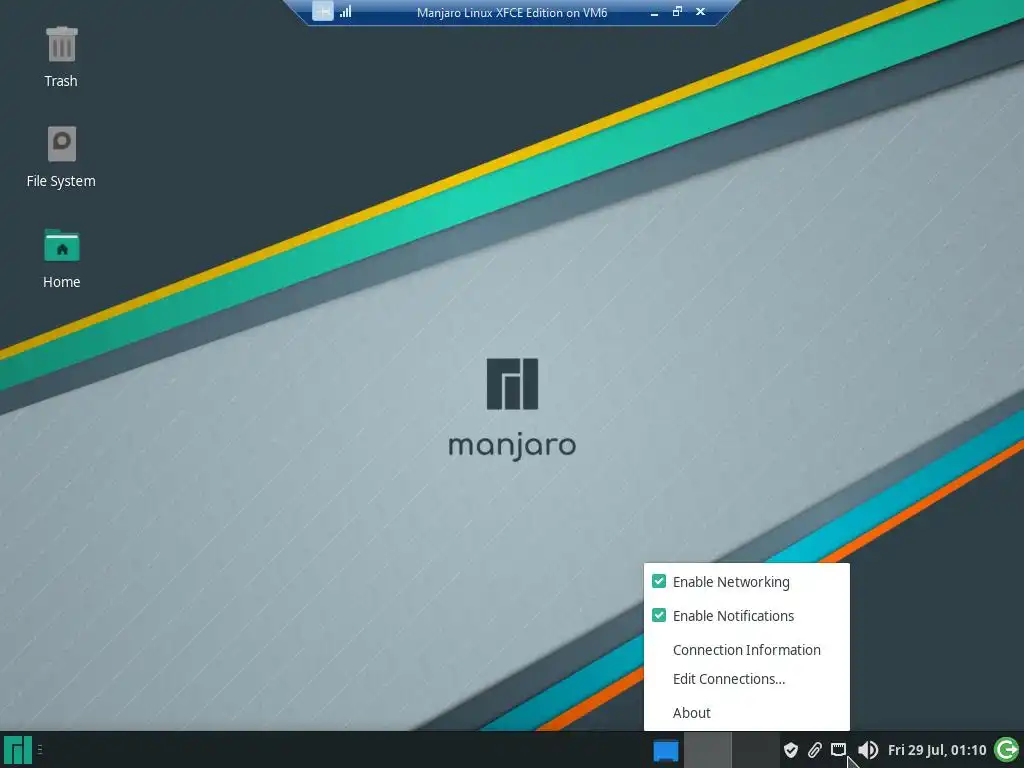This screenshot has height=768, width=1024.
Task: Open the Trash desktop icon
Action: pyautogui.click(x=61, y=56)
